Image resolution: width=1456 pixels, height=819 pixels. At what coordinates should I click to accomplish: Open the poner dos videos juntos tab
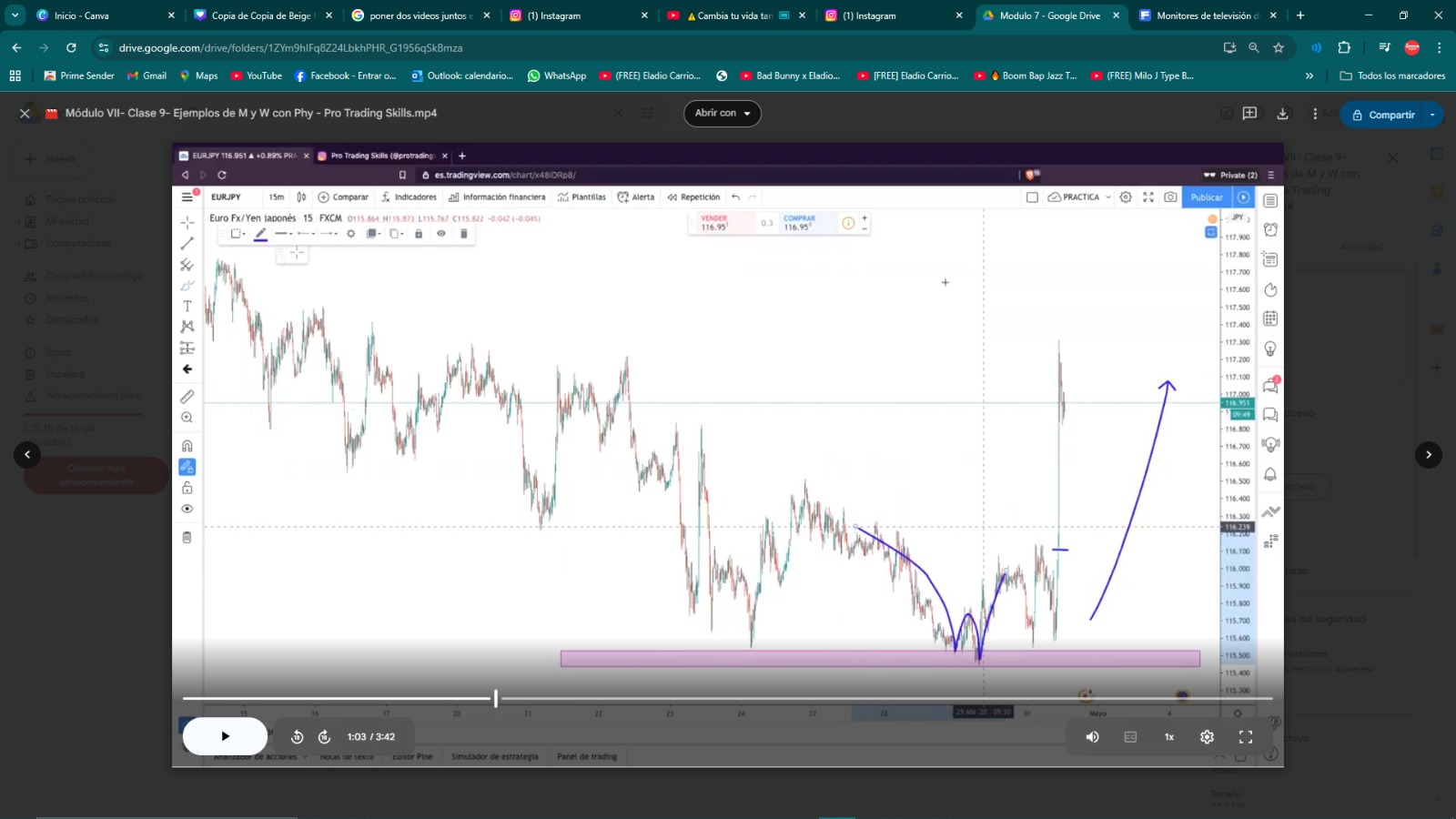tap(420, 15)
